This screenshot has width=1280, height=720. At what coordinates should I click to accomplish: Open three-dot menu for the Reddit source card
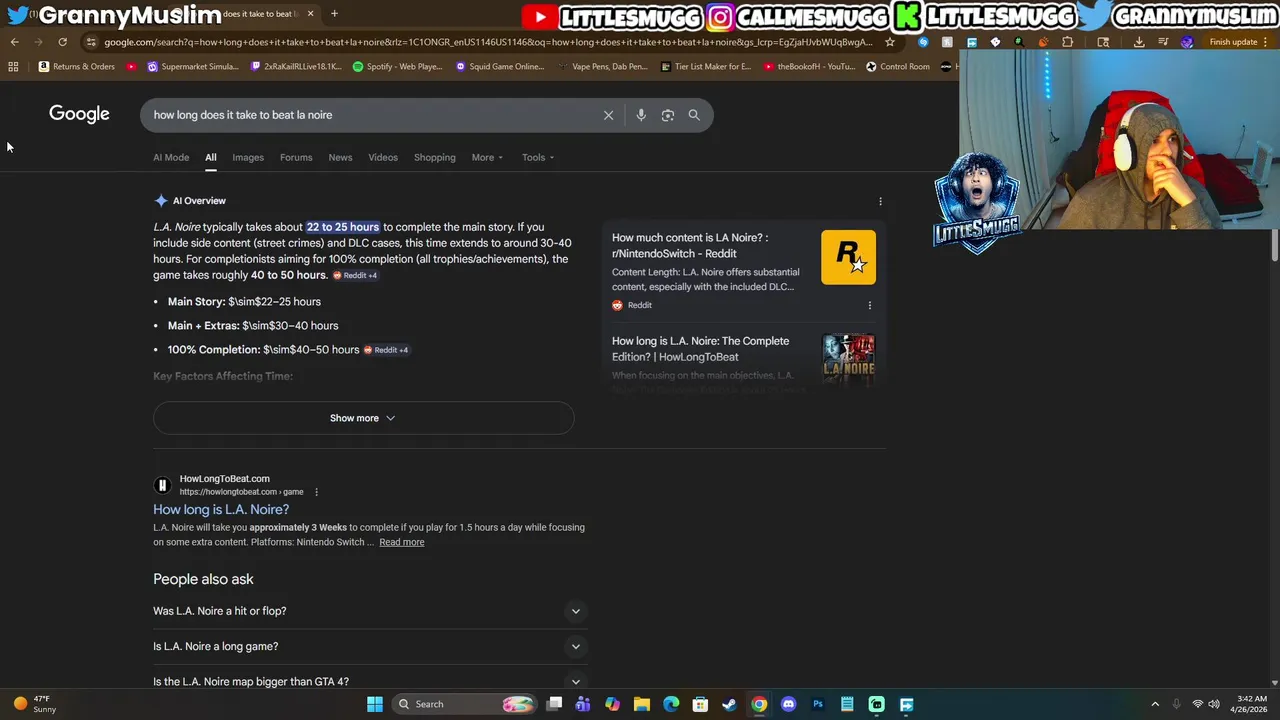(x=869, y=305)
